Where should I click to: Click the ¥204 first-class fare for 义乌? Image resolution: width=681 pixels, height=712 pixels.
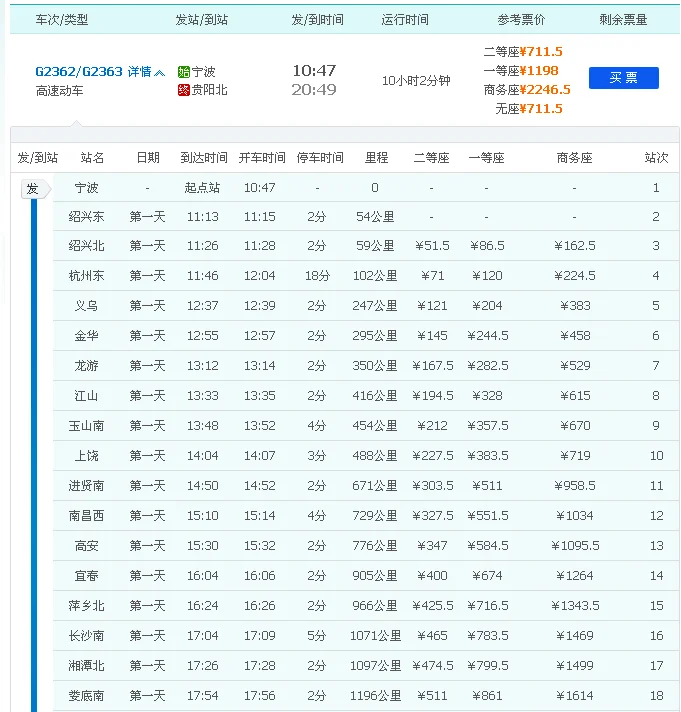tap(487, 306)
